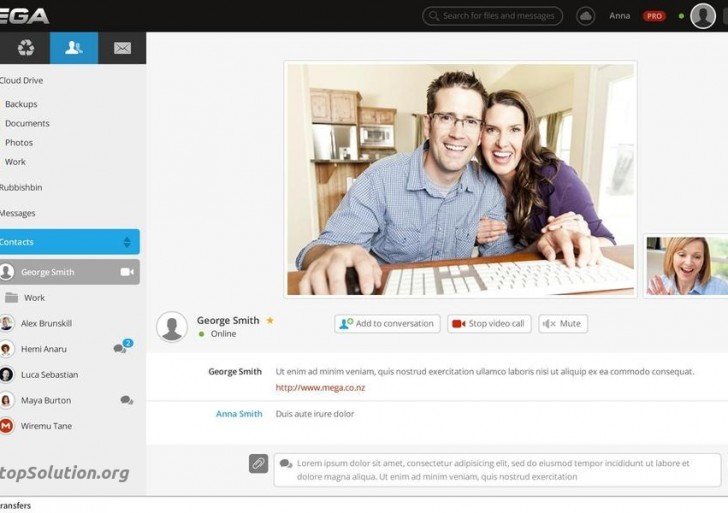Open the Work contacts group folder icon
728x513 pixels.
point(12,298)
